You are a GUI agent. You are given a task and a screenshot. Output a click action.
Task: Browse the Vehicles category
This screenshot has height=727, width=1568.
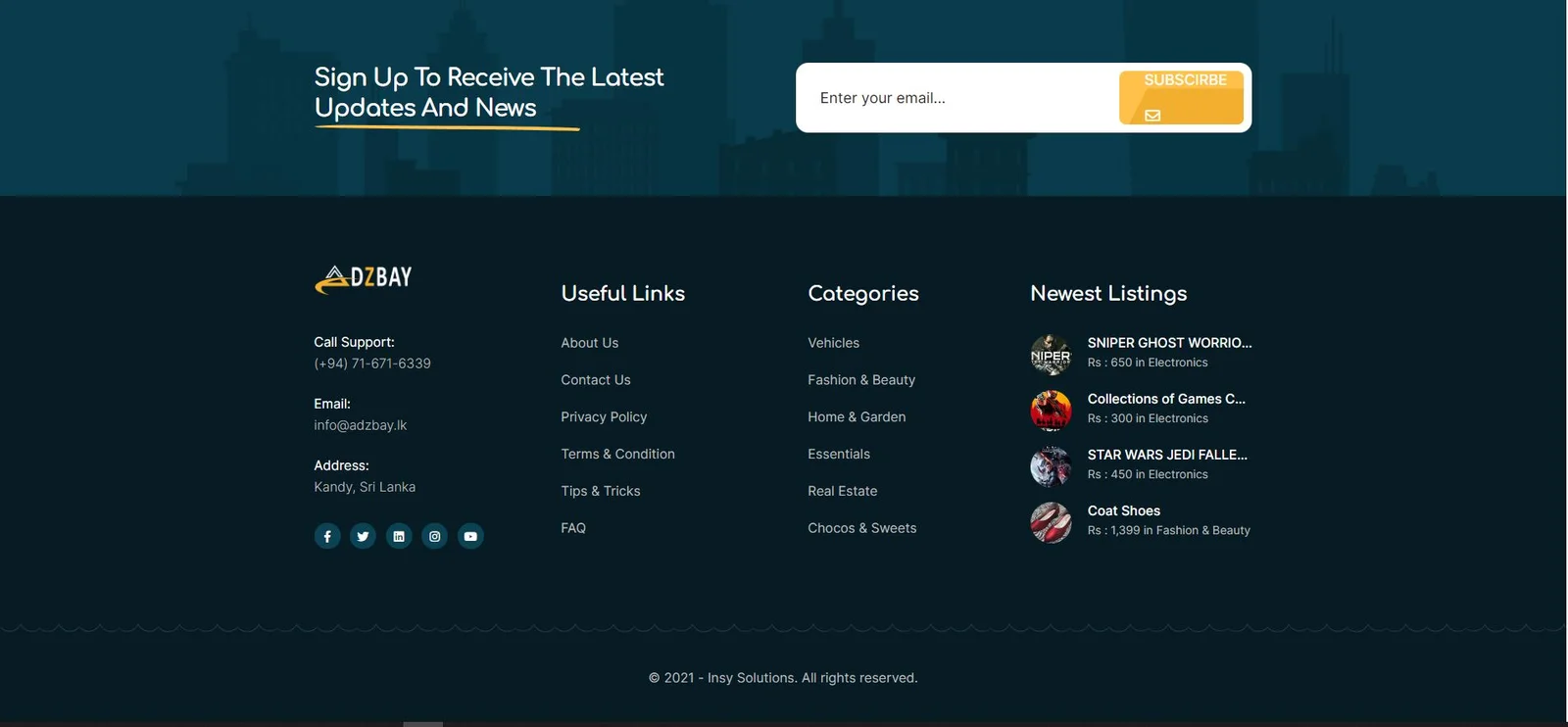833,343
